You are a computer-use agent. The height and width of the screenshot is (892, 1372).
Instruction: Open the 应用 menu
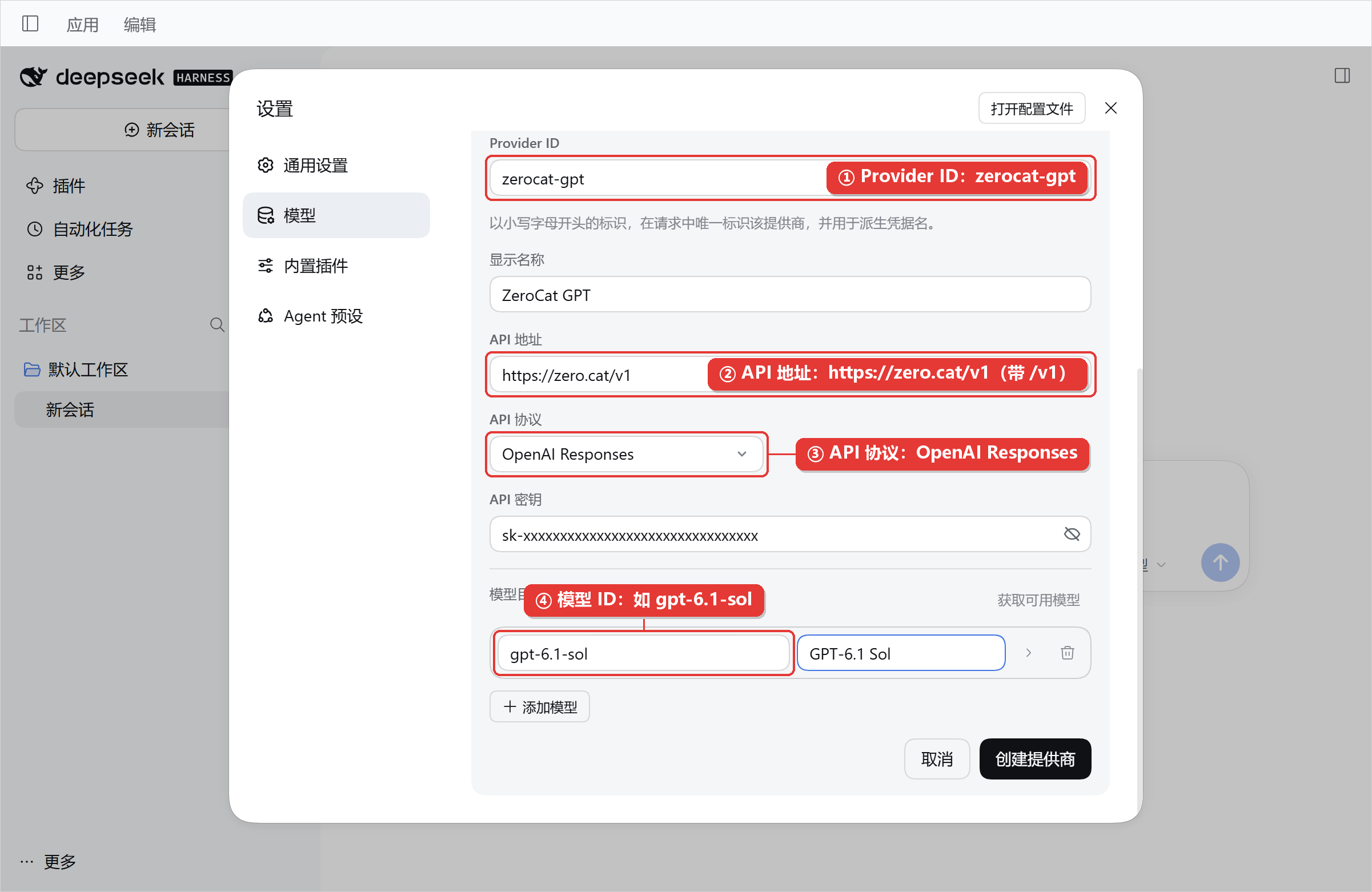(82, 24)
